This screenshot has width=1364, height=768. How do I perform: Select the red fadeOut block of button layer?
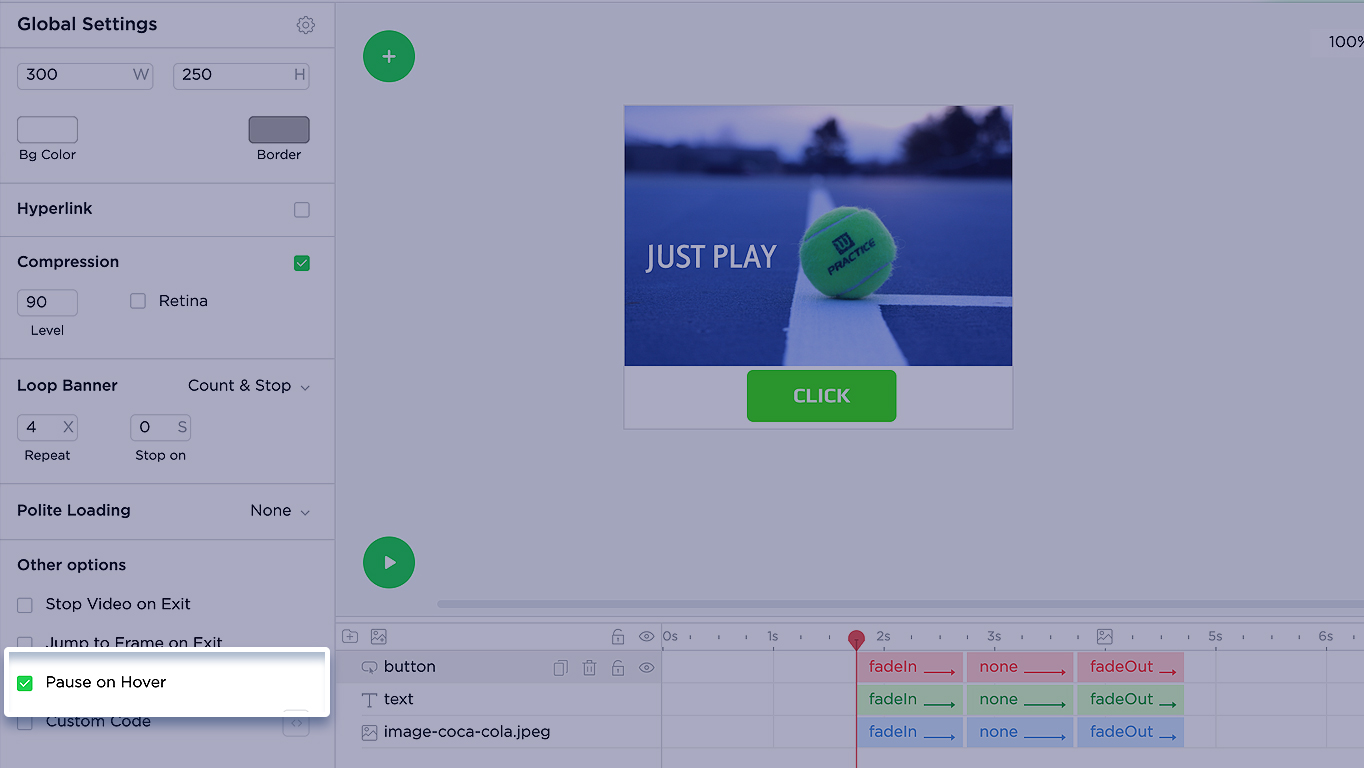(1130, 667)
